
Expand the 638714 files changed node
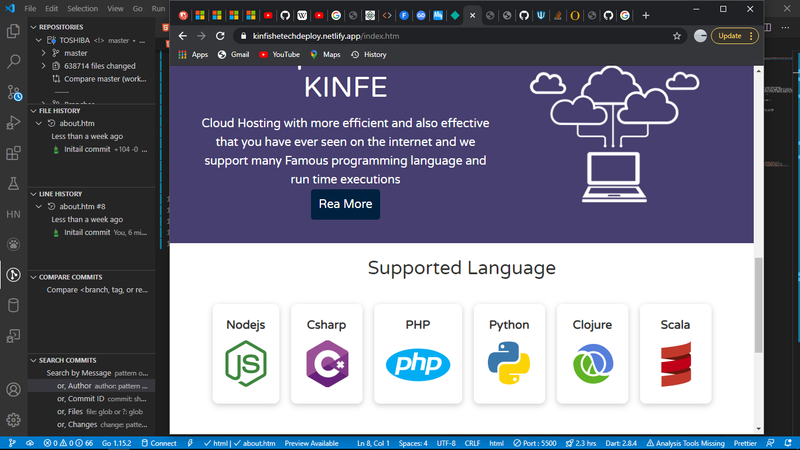click(x=43, y=66)
